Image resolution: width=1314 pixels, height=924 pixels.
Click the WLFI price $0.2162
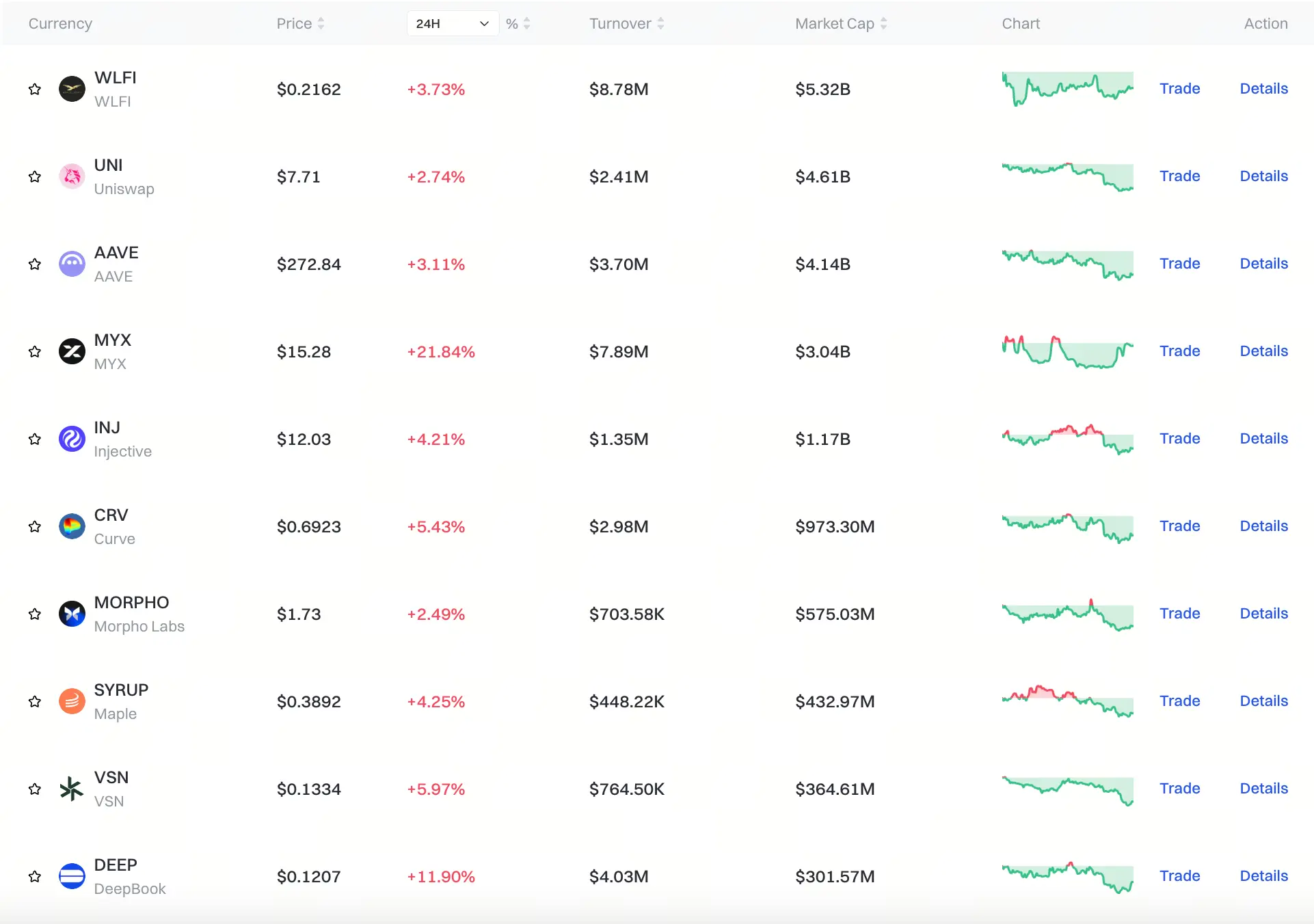coord(308,90)
